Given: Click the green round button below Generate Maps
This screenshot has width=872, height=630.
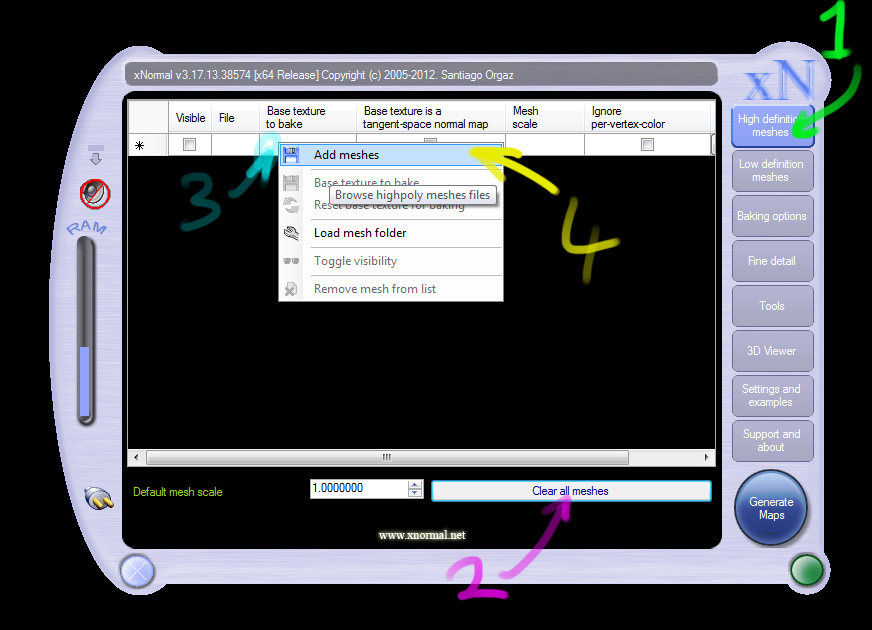Looking at the screenshot, I should pyautogui.click(x=806, y=570).
